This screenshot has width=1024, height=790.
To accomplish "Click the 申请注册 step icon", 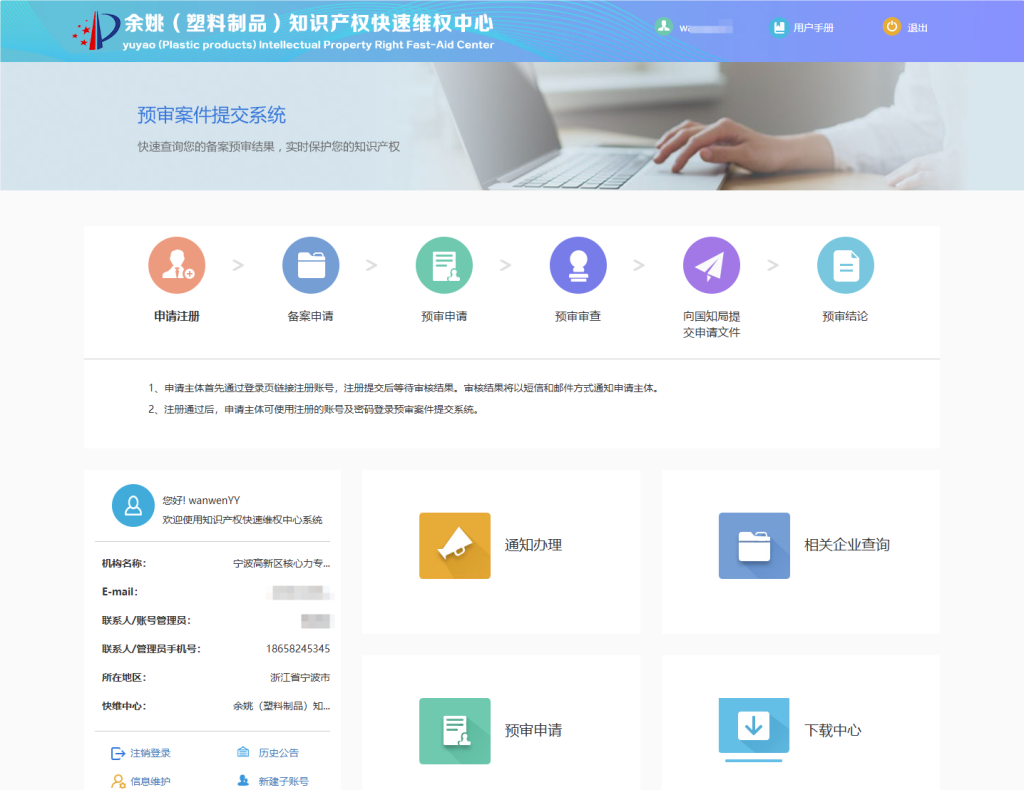I will [x=177, y=265].
